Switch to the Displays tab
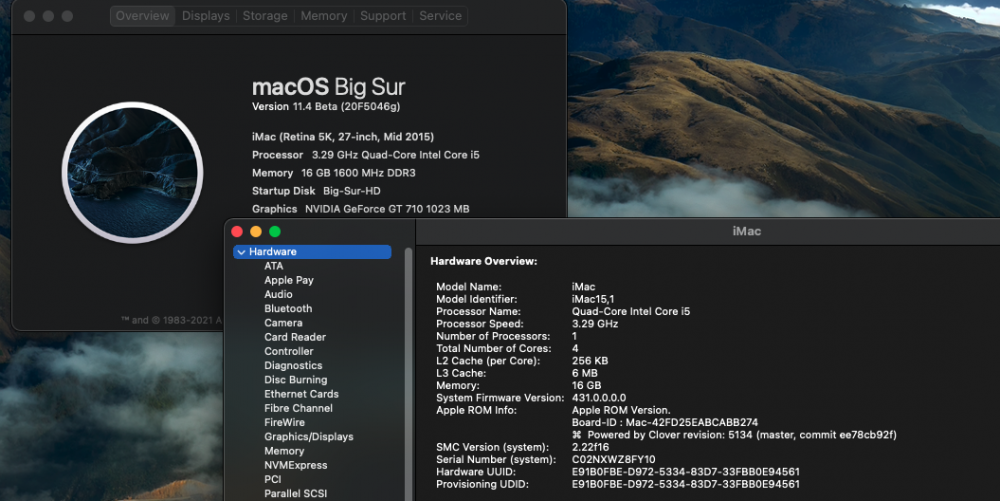The height and width of the screenshot is (501, 1000). [205, 16]
